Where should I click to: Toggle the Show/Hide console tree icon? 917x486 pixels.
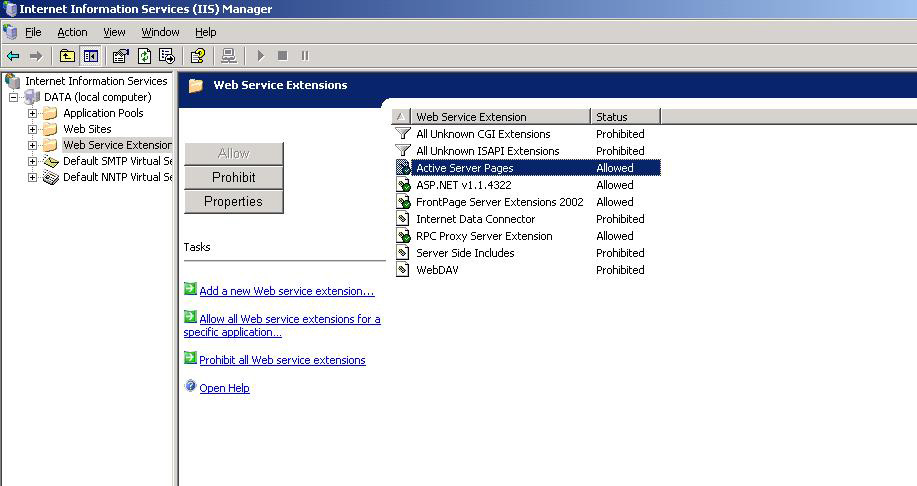91,56
